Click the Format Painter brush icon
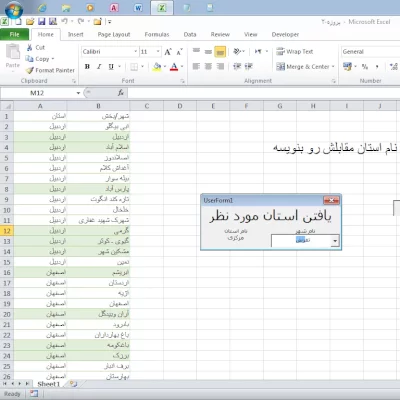Viewport: 400px width, 400px height. tap(30, 70)
